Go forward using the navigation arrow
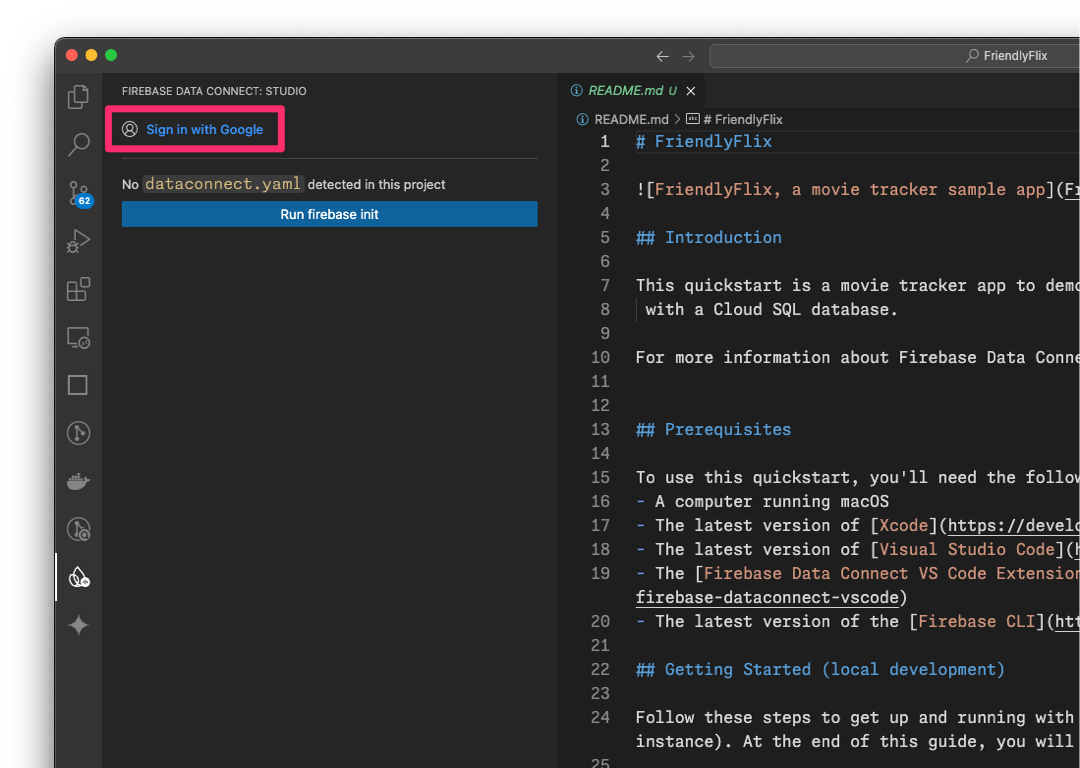 [x=688, y=56]
